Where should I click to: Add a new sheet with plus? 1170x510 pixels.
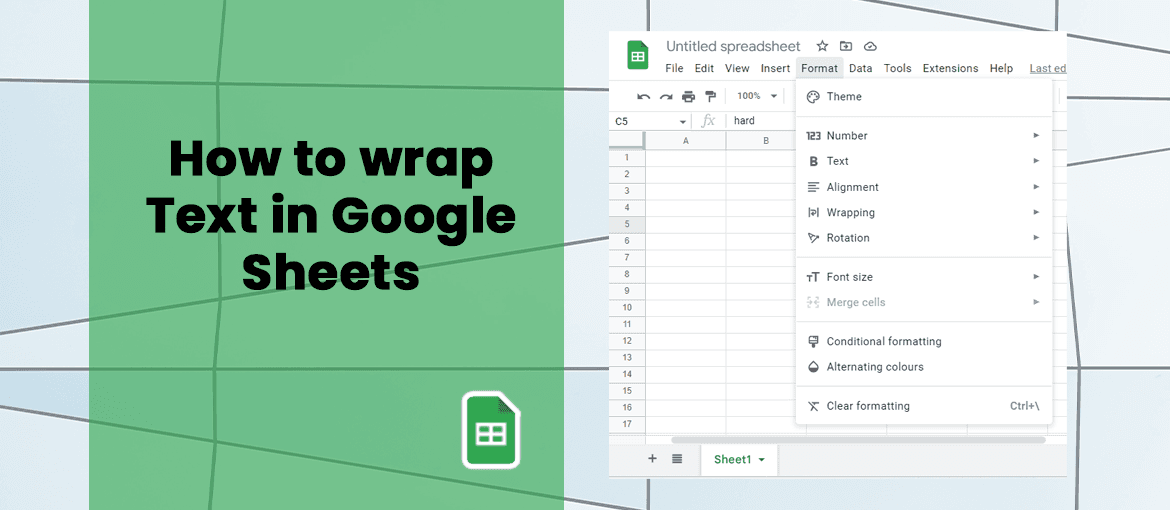652,458
